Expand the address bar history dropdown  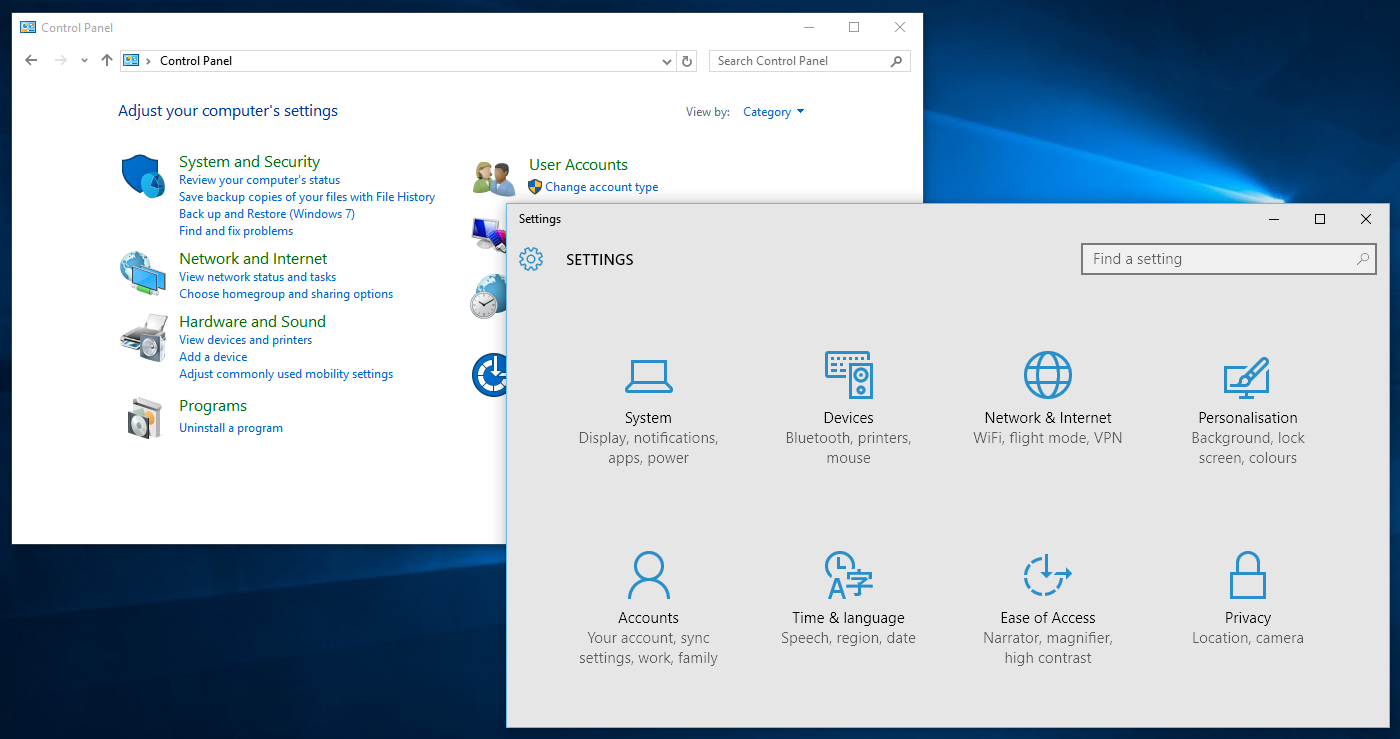pos(667,61)
